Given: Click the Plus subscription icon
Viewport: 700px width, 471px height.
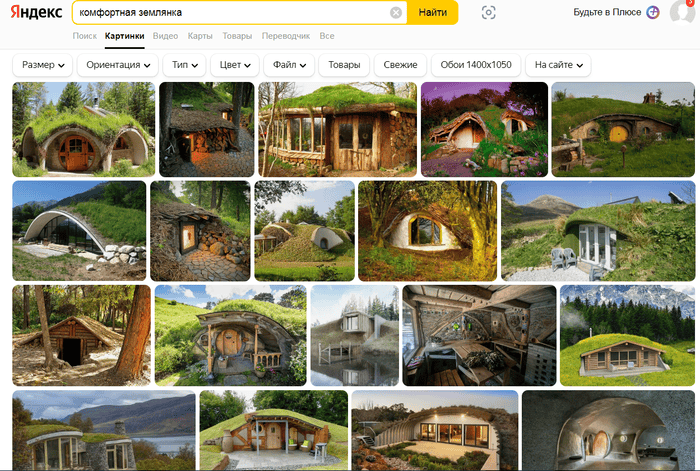Looking at the screenshot, I should tap(652, 13).
